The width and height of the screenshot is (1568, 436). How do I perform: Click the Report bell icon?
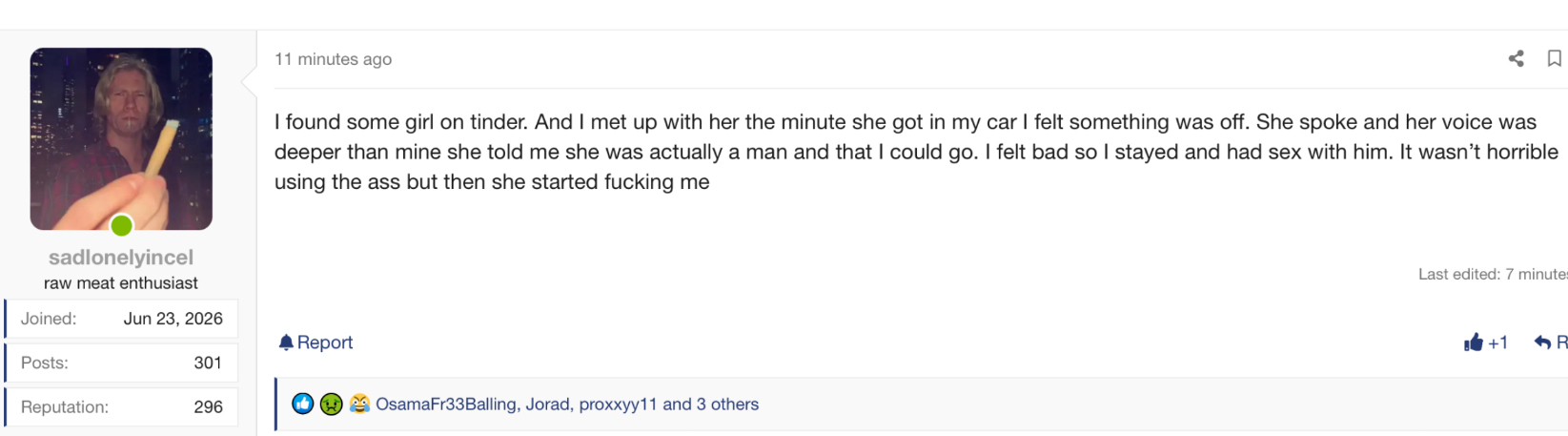tap(286, 343)
